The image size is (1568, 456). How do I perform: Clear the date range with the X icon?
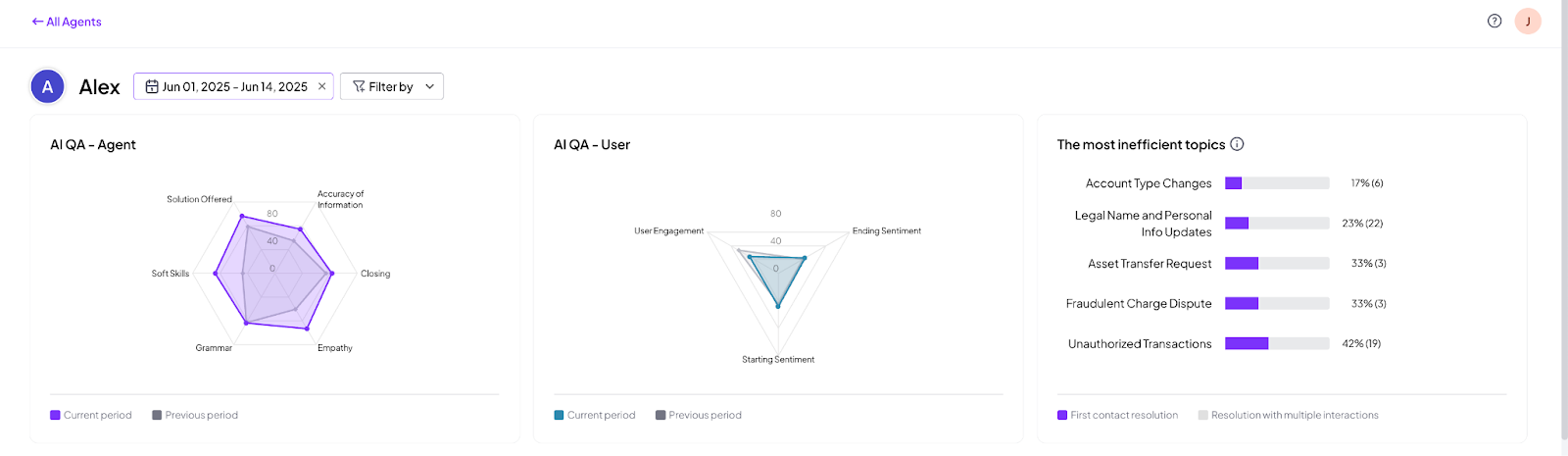[321, 86]
